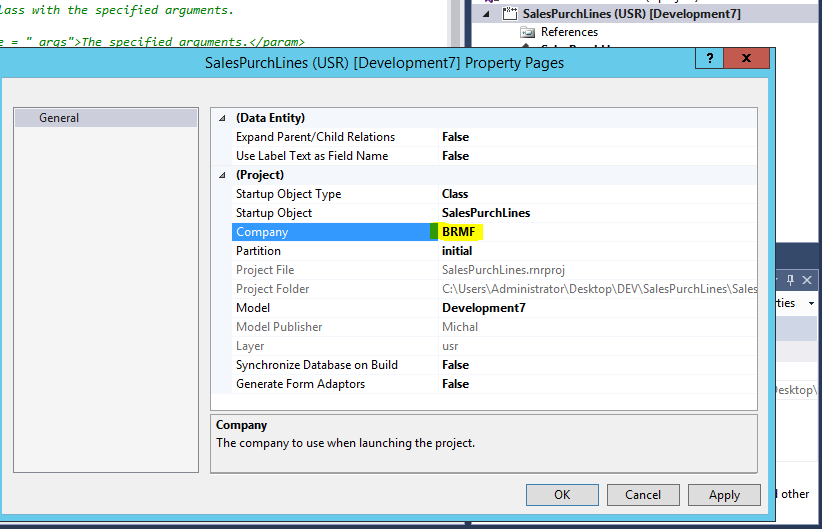
Task: Close the Properties panel with X icon
Action: (807, 280)
